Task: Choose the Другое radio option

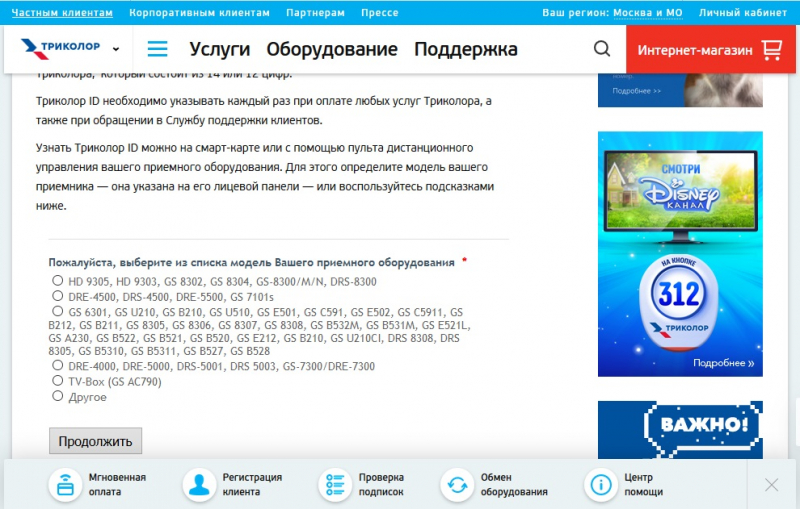Action: coord(57,397)
